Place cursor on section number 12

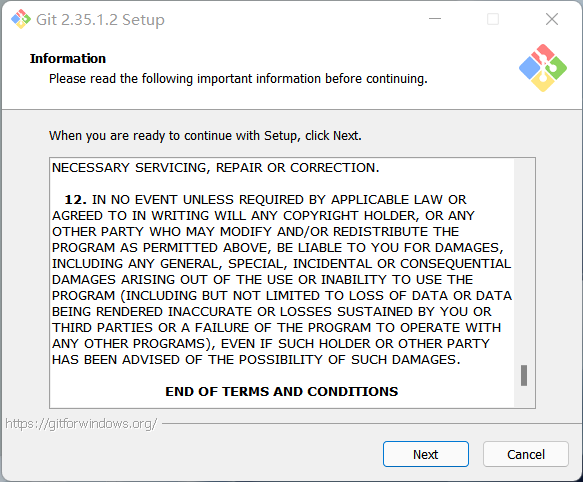(75, 200)
